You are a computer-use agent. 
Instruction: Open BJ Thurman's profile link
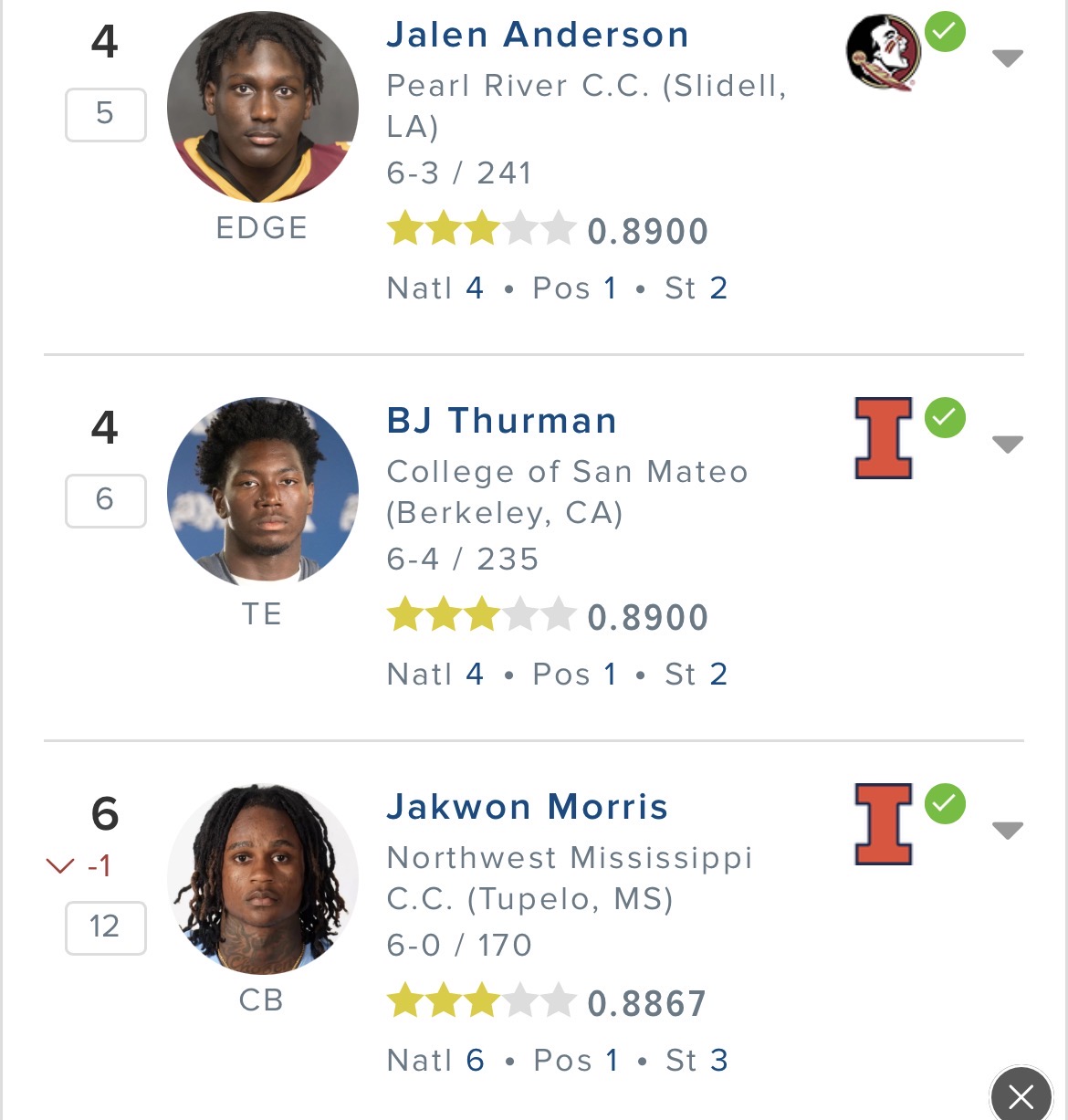click(502, 421)
